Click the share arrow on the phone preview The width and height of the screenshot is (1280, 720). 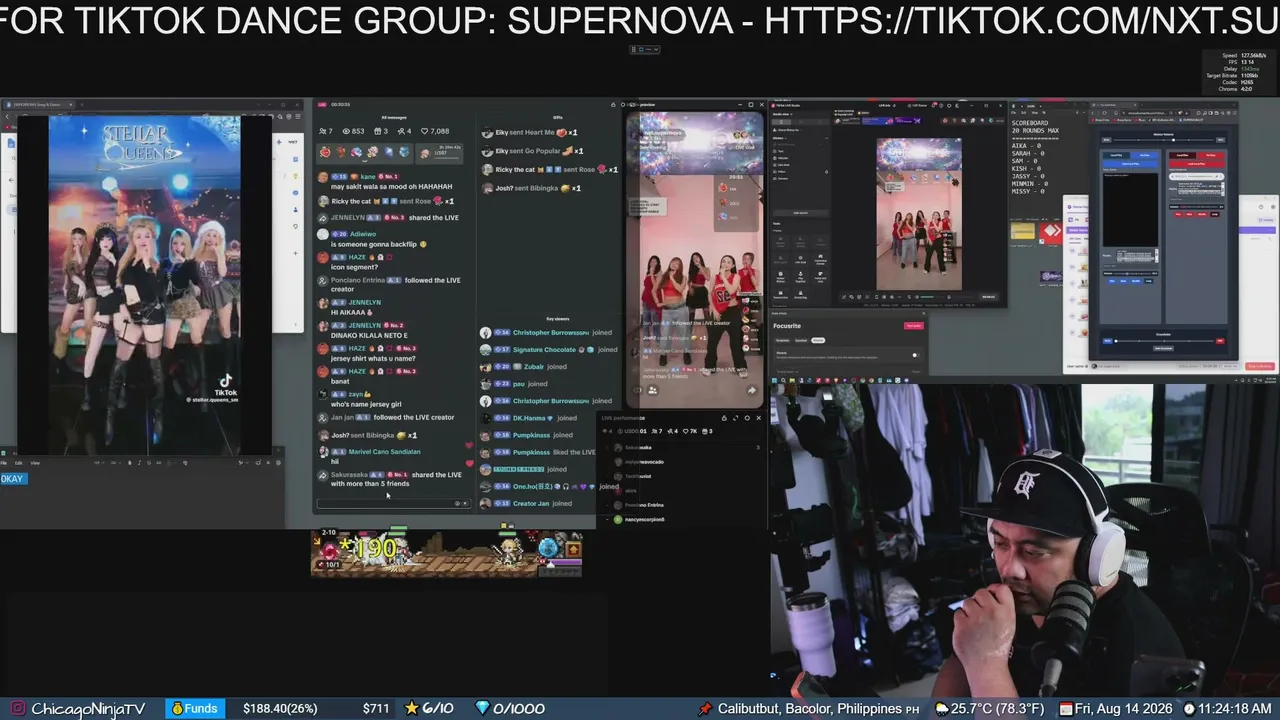point(752,391)
